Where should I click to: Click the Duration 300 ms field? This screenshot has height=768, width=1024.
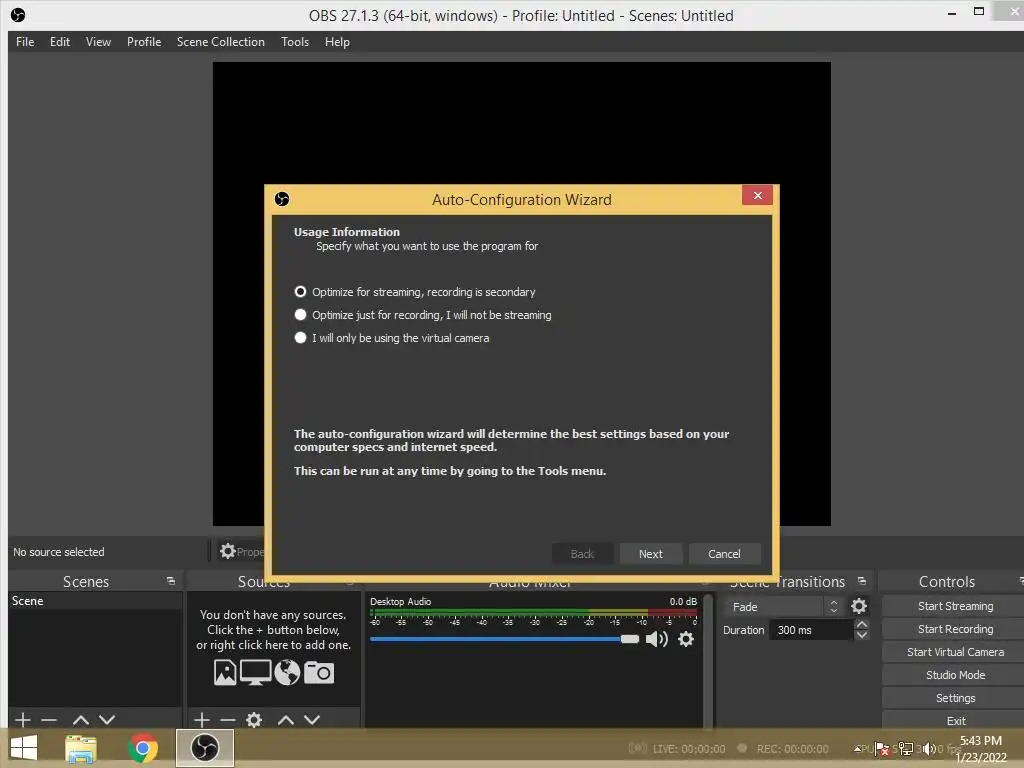[812, 630]
